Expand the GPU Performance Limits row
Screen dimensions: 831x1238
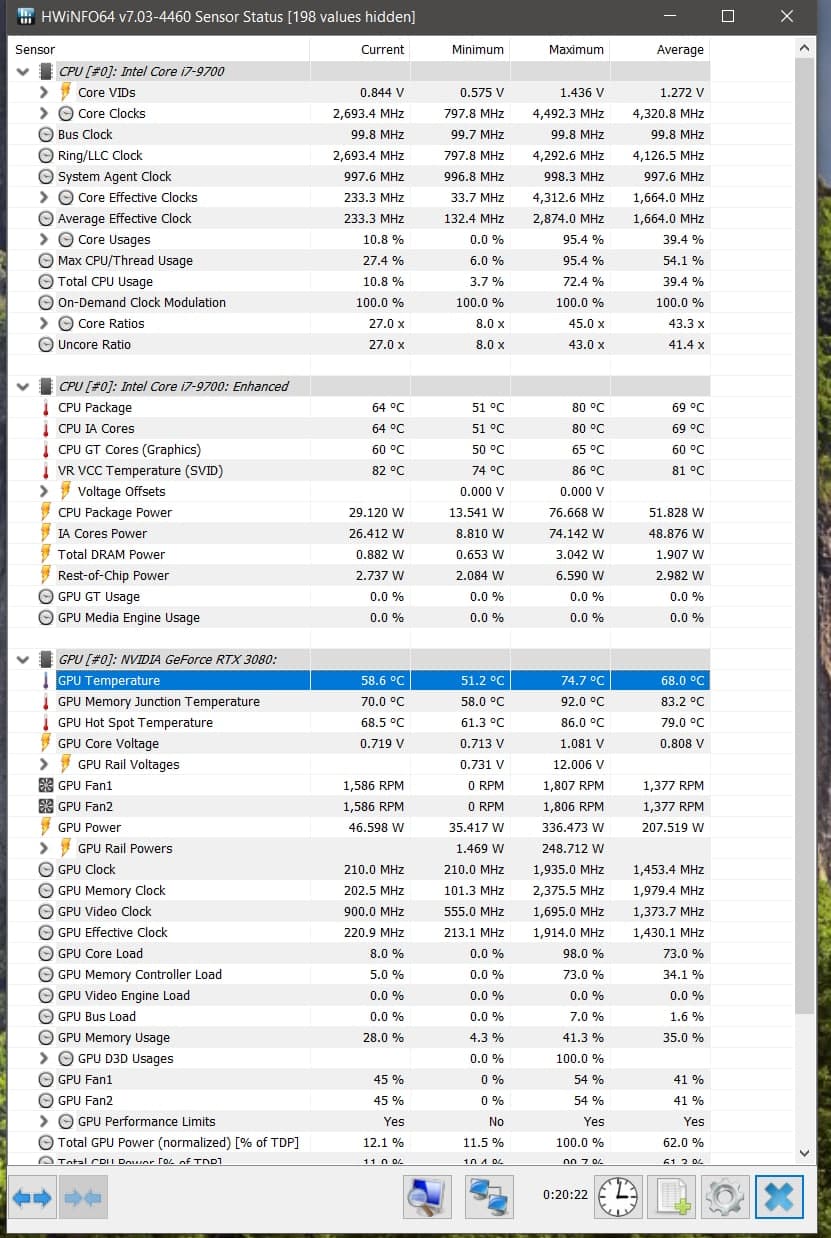(44, 1121)
